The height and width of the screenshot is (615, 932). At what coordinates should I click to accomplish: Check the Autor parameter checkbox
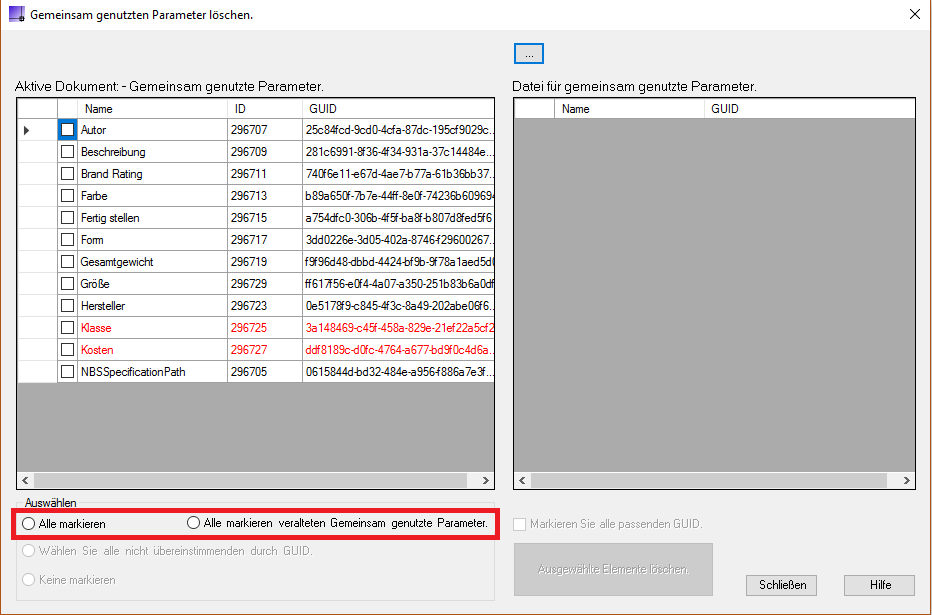click(68, 130)
